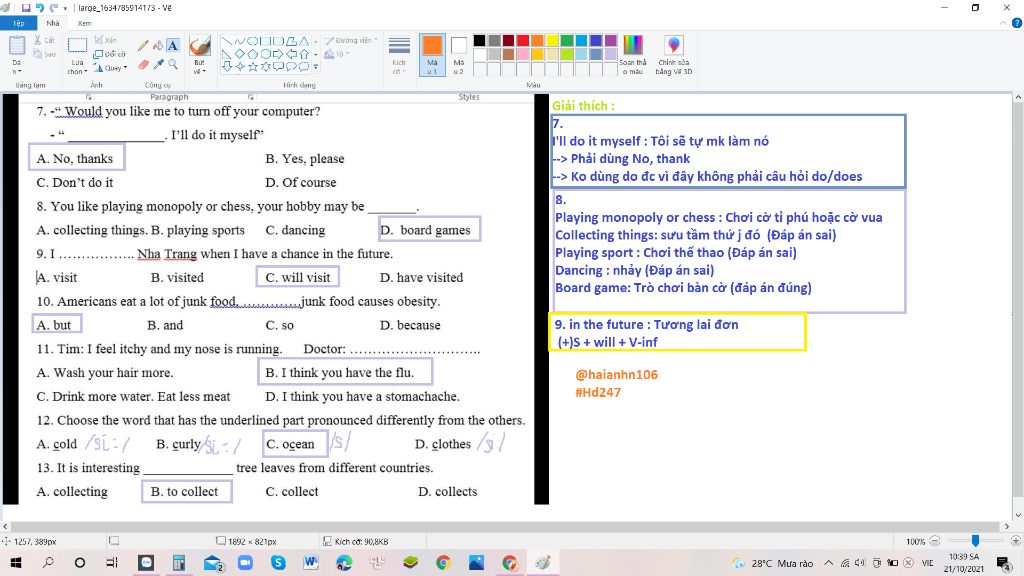Viewport: 1024px width, 576px height.
Task: Click the Undo arrow in title bar
Action: click(x=40, y=8)
